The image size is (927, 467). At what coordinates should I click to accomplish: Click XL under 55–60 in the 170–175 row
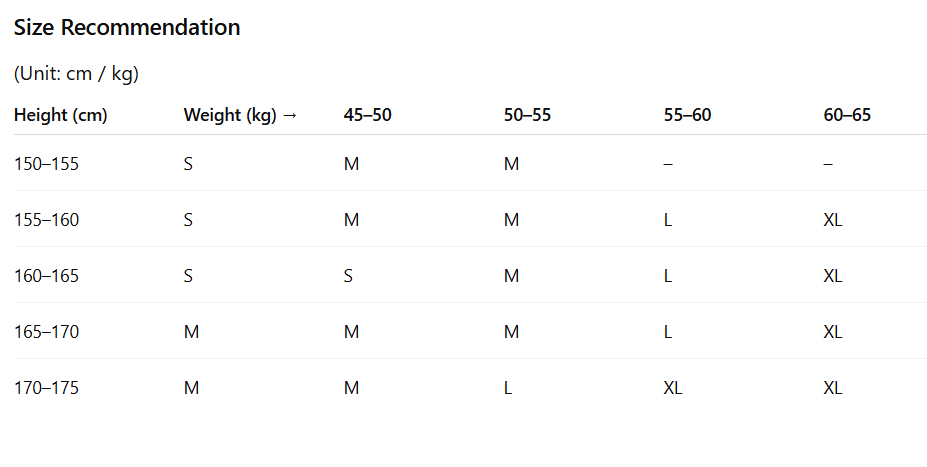(673, 388)
